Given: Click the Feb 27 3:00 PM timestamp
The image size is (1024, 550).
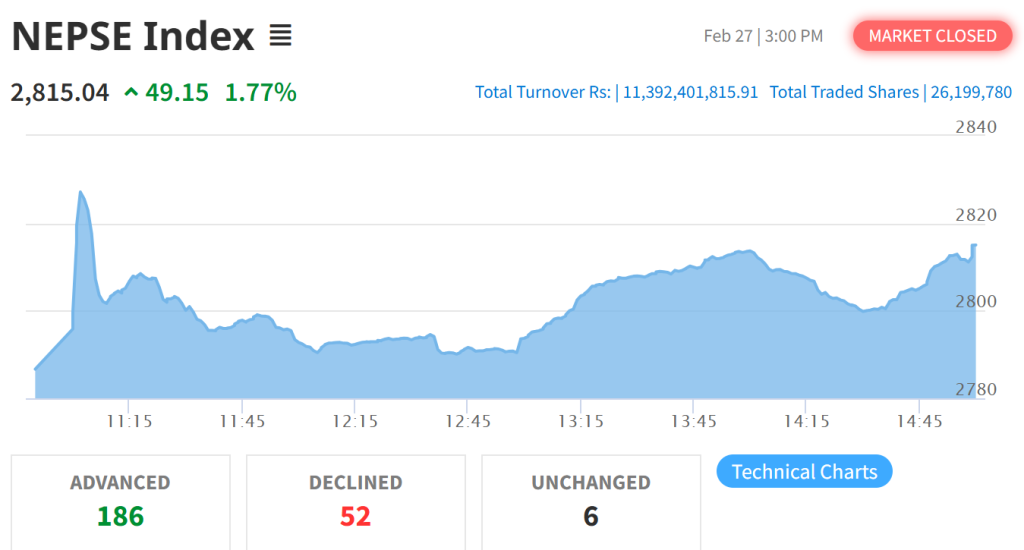Looking at the screenshot, I should [763, 36].
